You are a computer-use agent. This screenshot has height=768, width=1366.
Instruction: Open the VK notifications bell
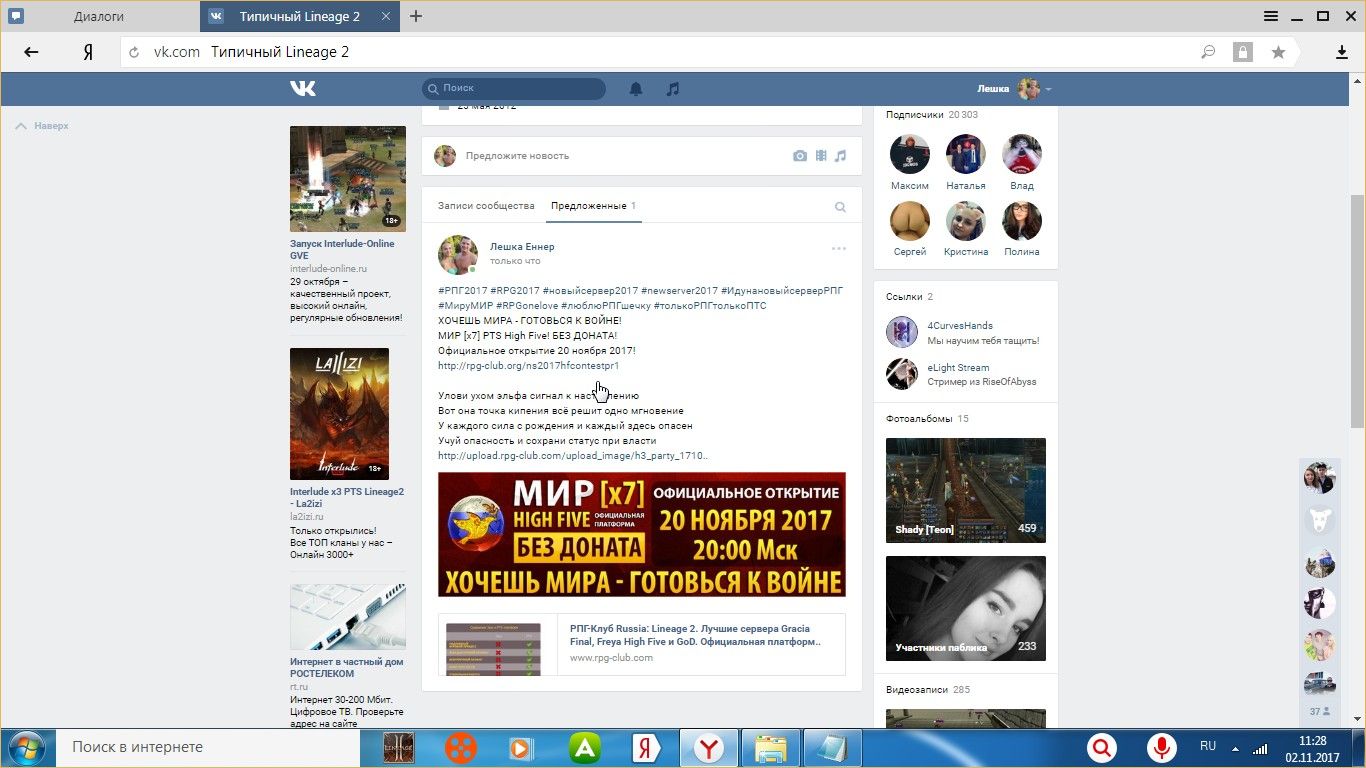tap(636, 89)
